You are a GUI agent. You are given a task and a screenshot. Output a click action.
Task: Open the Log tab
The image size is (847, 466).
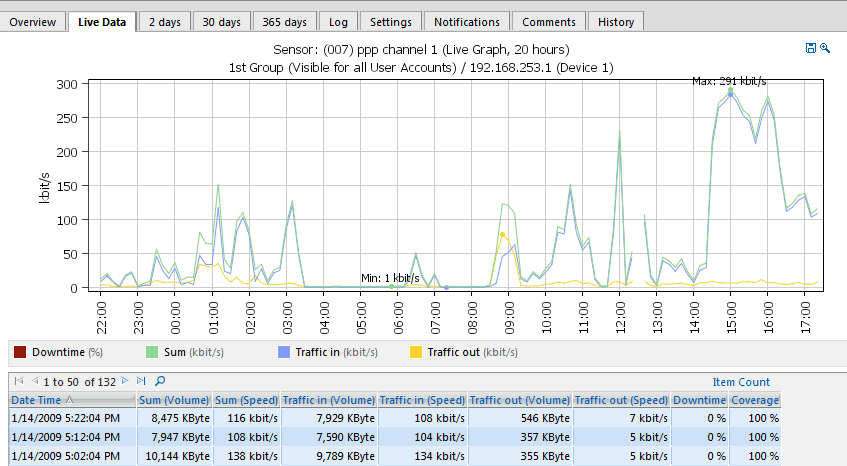tap(338, 22)
